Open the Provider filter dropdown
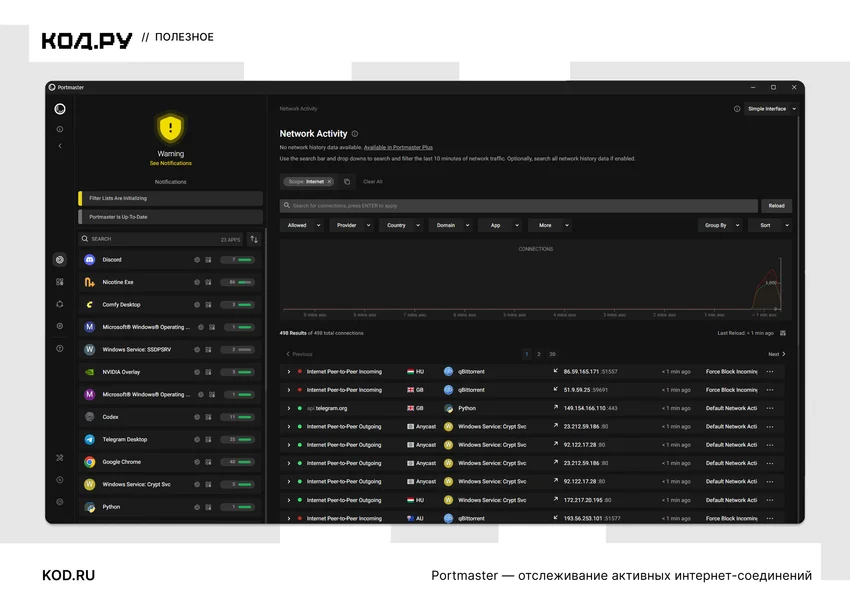Screen dimensions: 850x605 [351, 226]
